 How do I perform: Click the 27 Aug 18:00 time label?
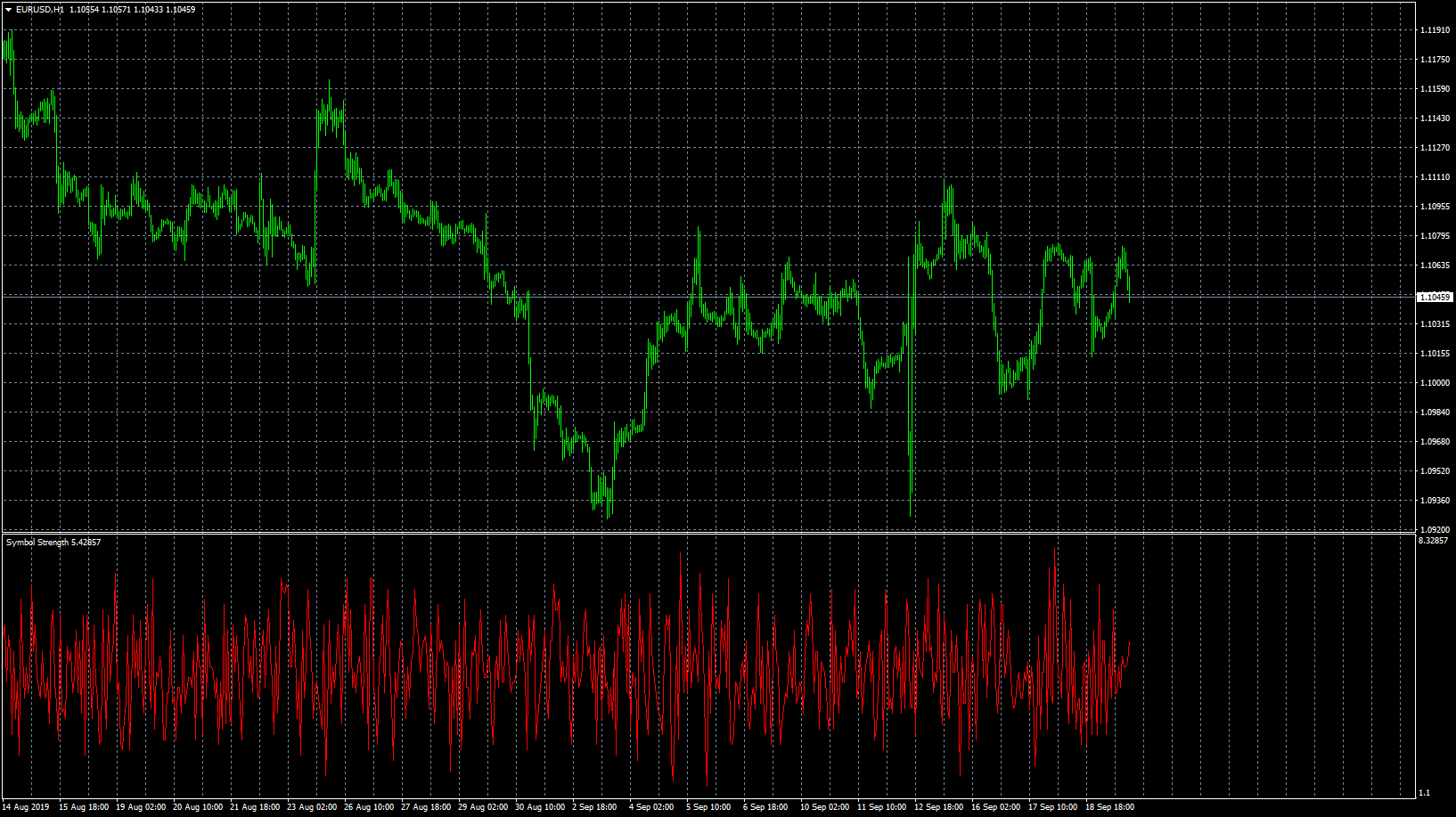click(x=426, y=807)
